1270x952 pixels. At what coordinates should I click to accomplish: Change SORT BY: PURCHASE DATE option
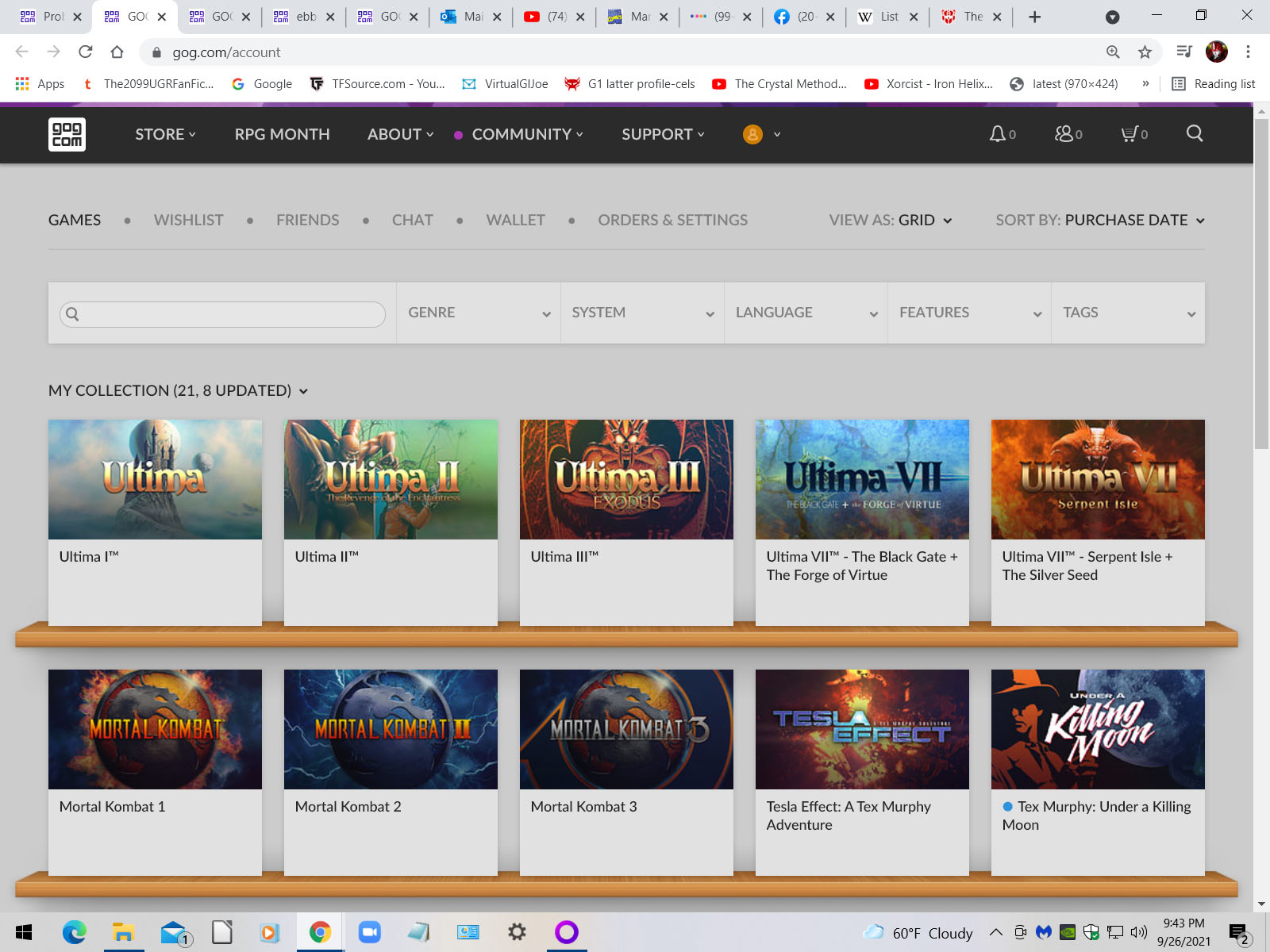(x=1100, y=220)
